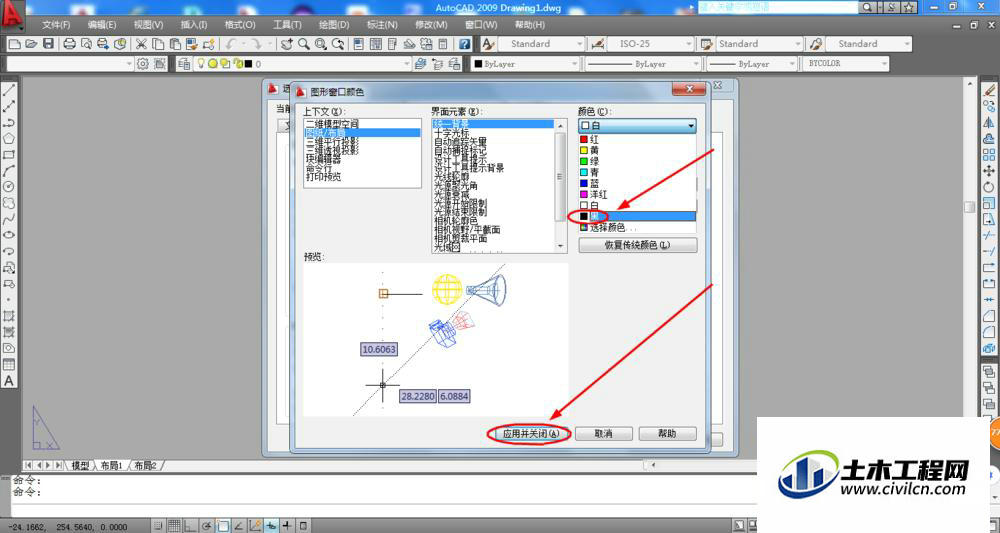Open the text style Standard dropdown
Screen dimensions: 1000x533
(x=541, y=44)
